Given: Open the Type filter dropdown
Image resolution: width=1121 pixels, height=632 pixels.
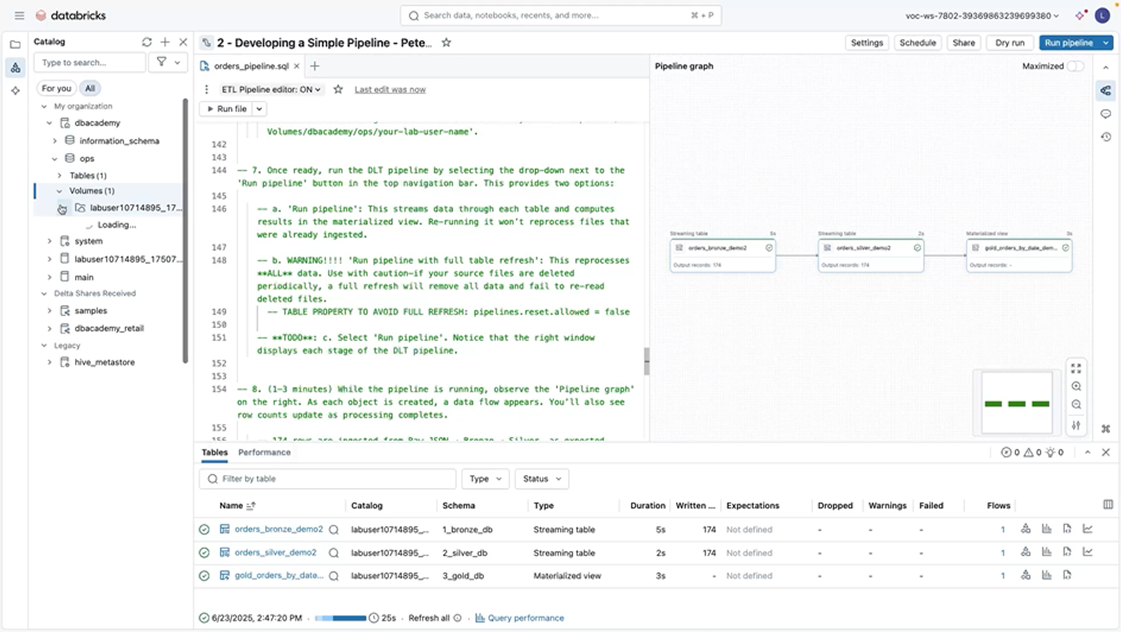Looking at the screenshot, I should point(485,479).
